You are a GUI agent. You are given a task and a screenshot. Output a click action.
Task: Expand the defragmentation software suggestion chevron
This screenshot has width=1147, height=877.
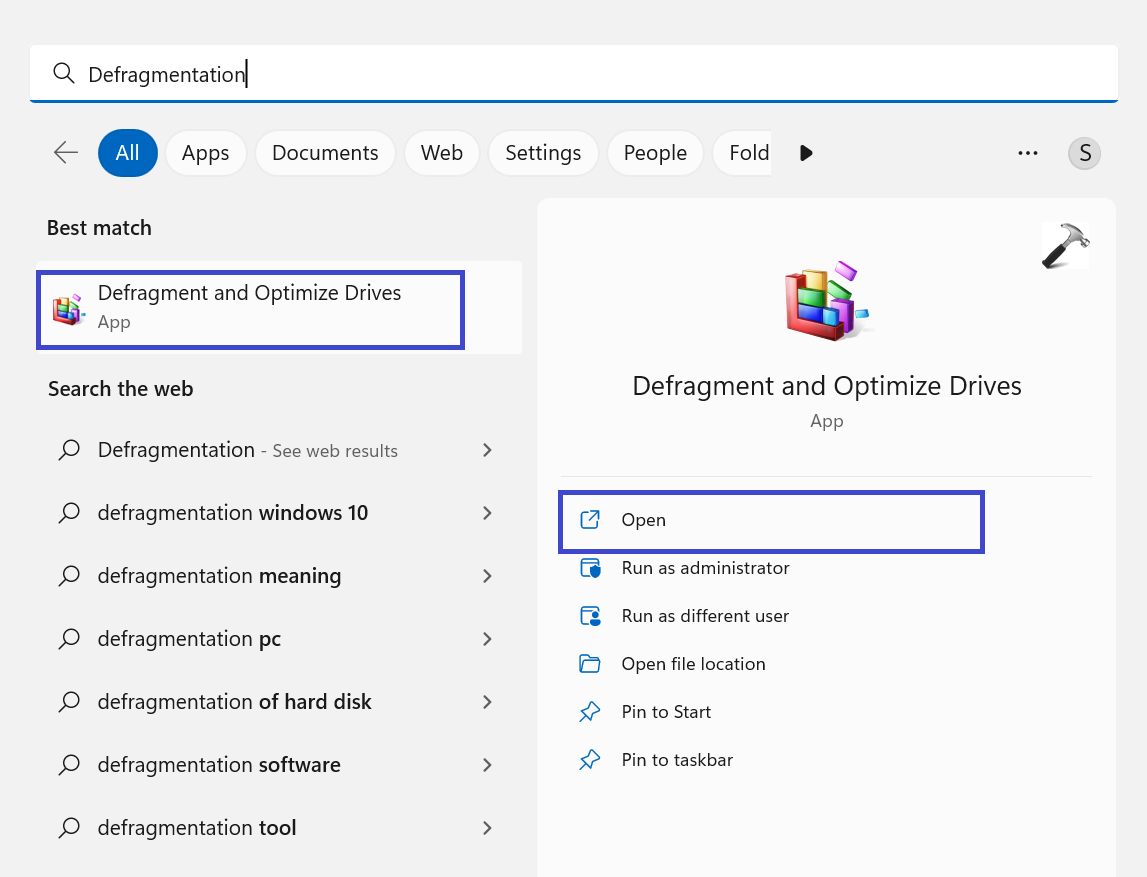487,765
